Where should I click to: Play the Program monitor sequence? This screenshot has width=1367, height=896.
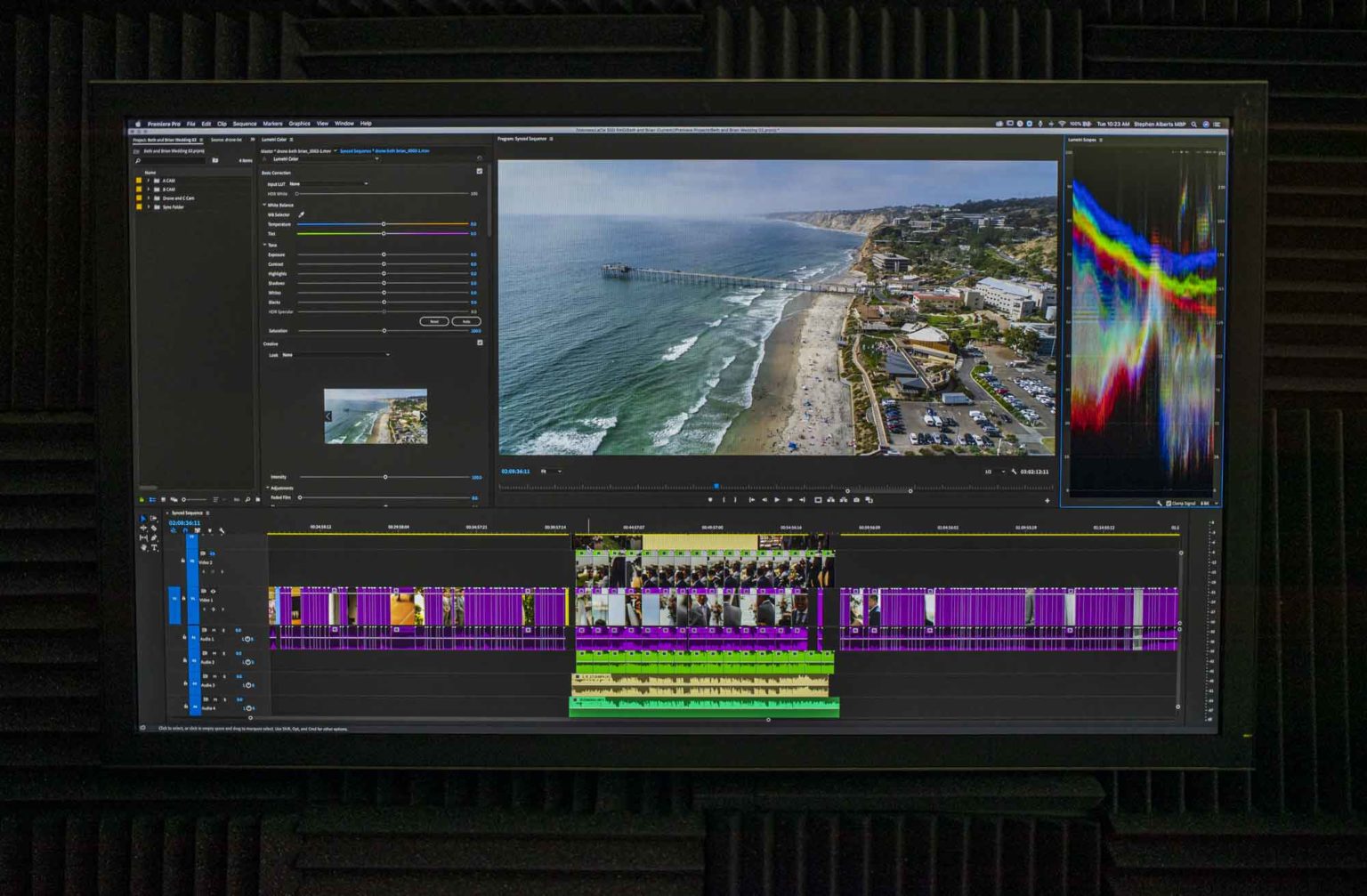pyautogui.click(x=777, y=500)
